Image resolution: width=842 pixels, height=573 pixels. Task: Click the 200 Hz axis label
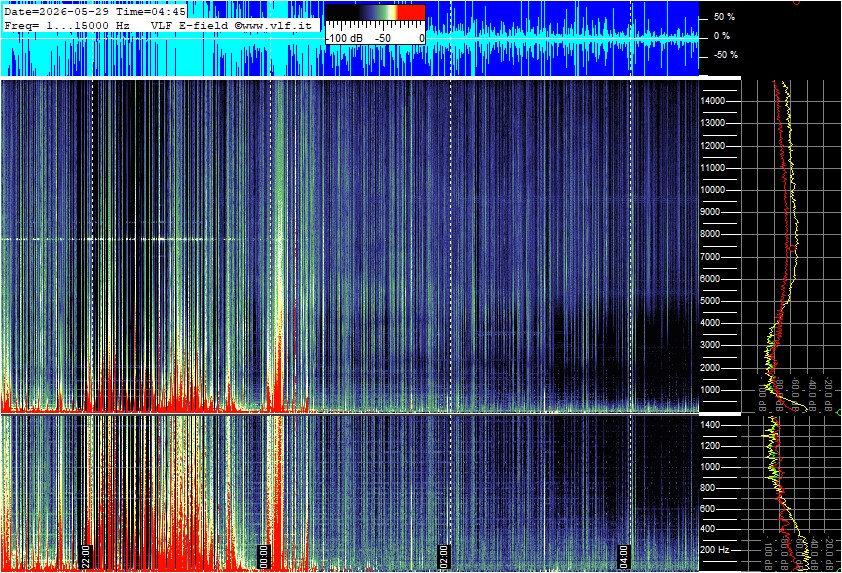(715, 550)
